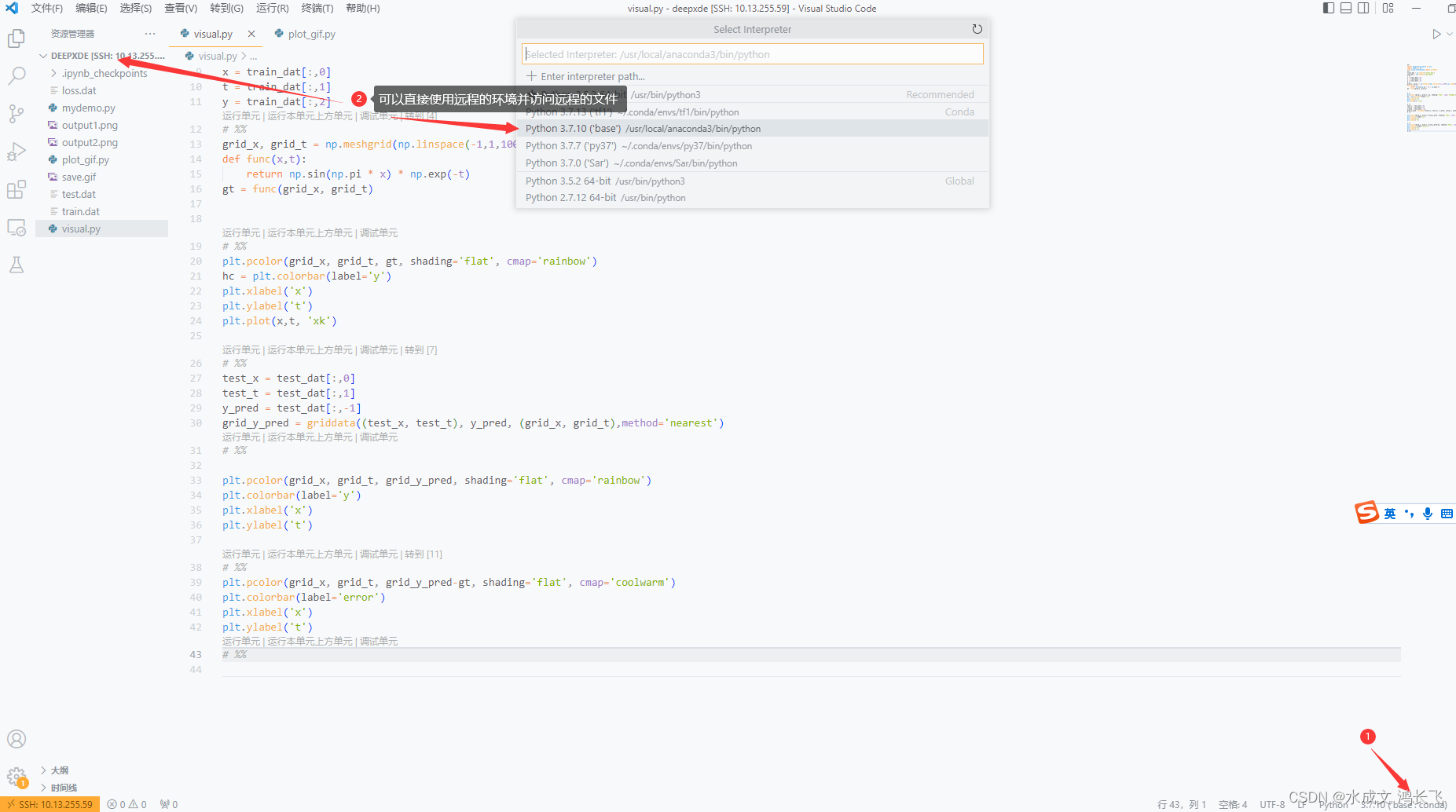
Task: Click the SSH remote indicator in status bar
Action: pos(50,804)
